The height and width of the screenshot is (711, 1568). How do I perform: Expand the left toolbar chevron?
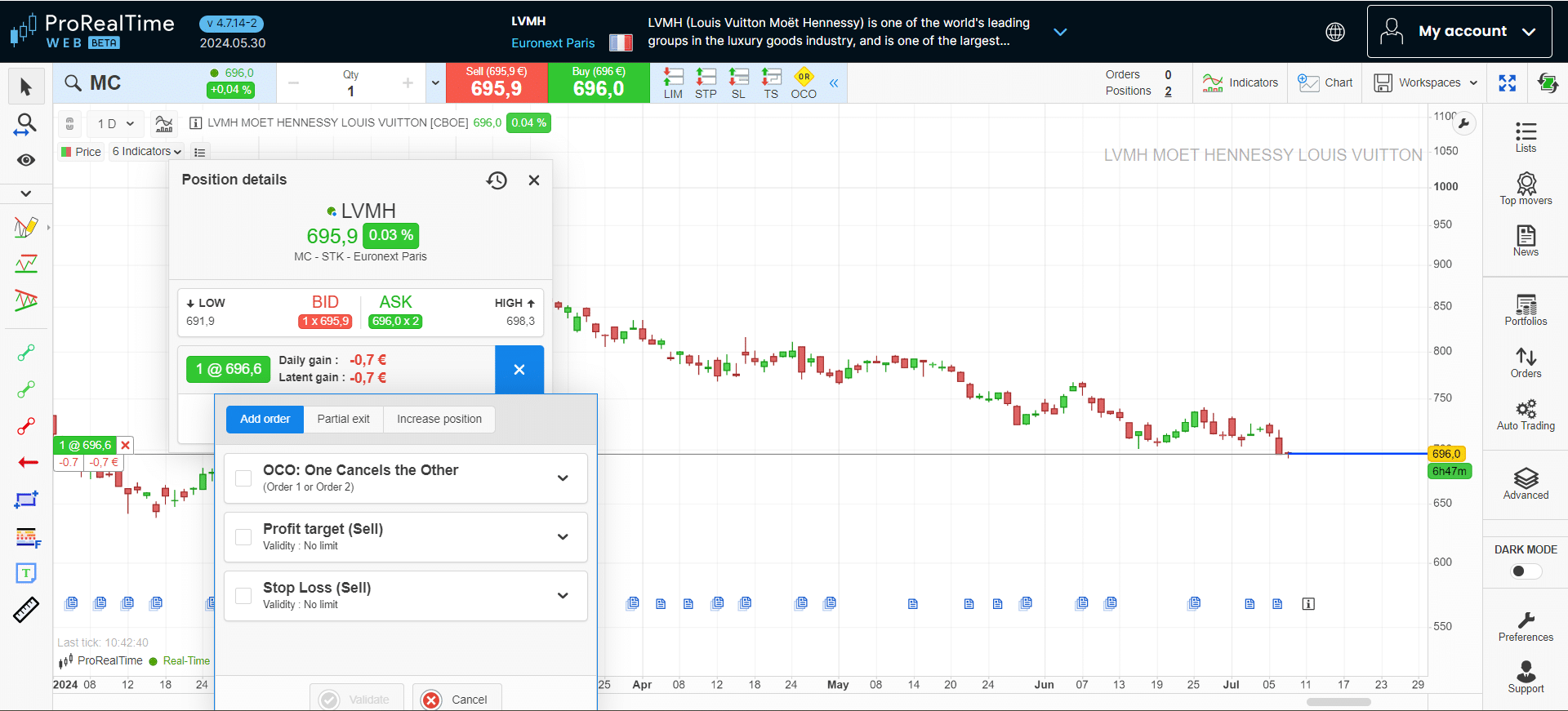click(26, 193)
